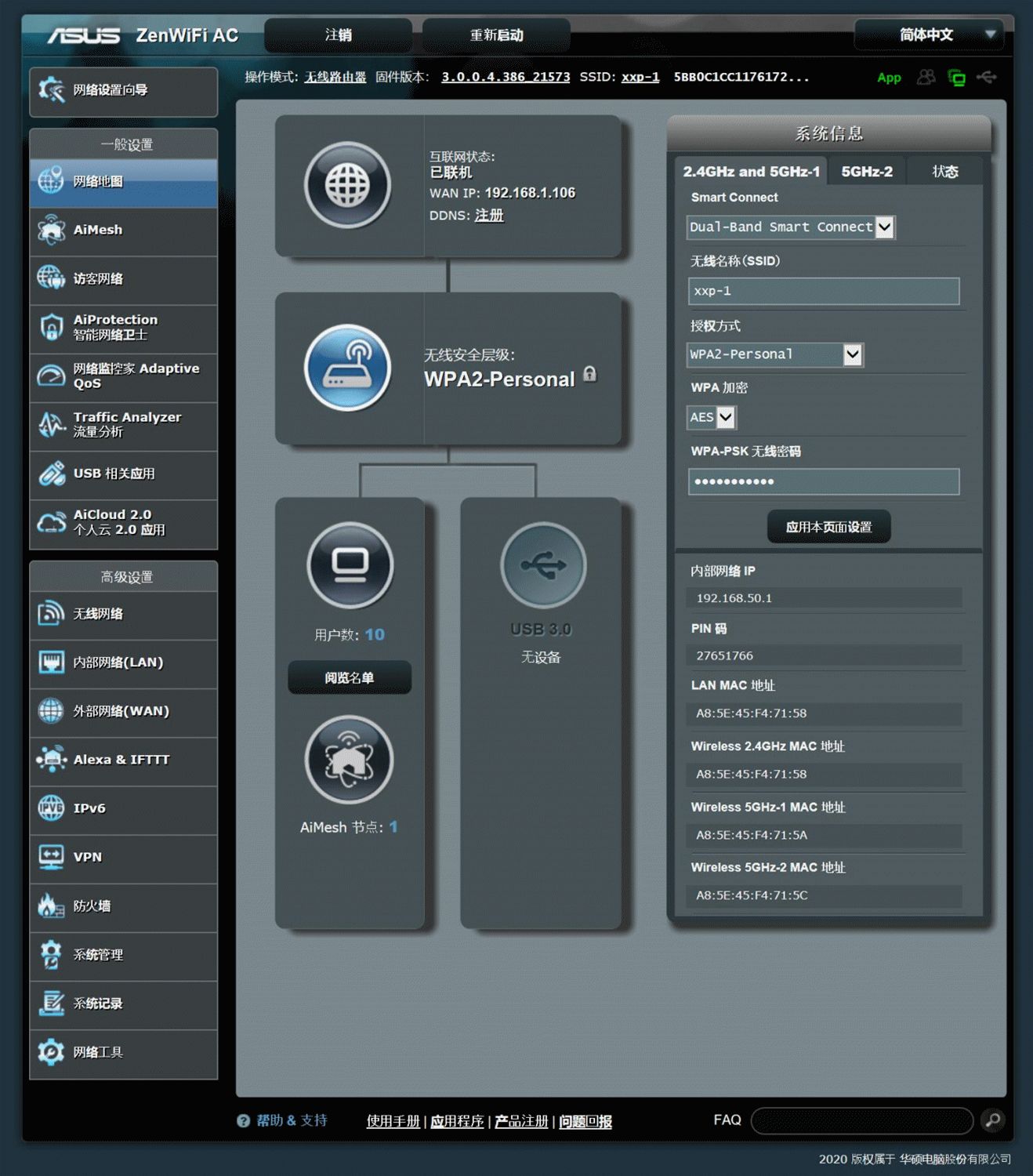Click the 注销 logout button

pos(339,34)
